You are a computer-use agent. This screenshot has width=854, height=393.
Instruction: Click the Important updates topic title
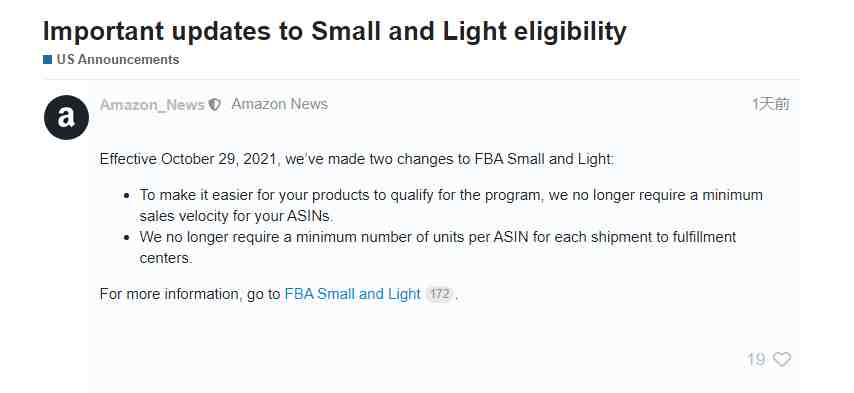coord(334,32)
